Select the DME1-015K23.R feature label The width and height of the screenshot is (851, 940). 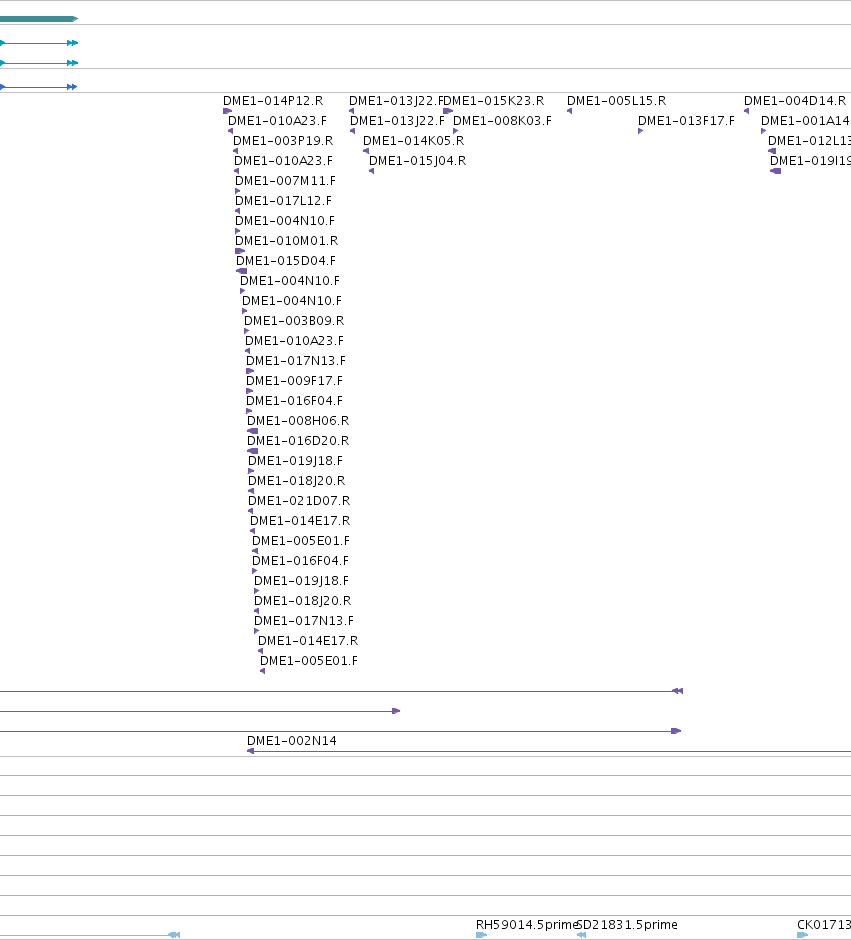pyautogui.click(x=494, y=101)
